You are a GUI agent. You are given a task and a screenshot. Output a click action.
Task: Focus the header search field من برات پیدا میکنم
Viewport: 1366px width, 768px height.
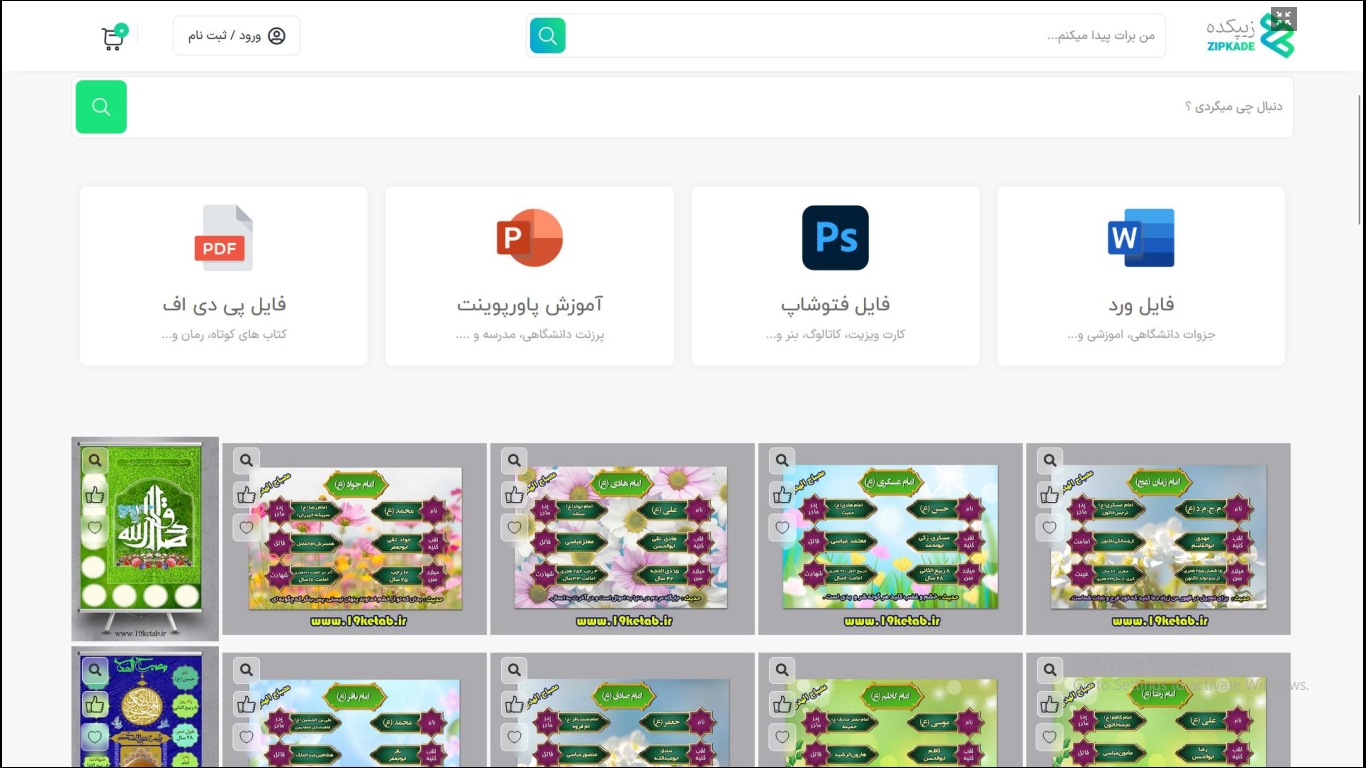(860, 36)
